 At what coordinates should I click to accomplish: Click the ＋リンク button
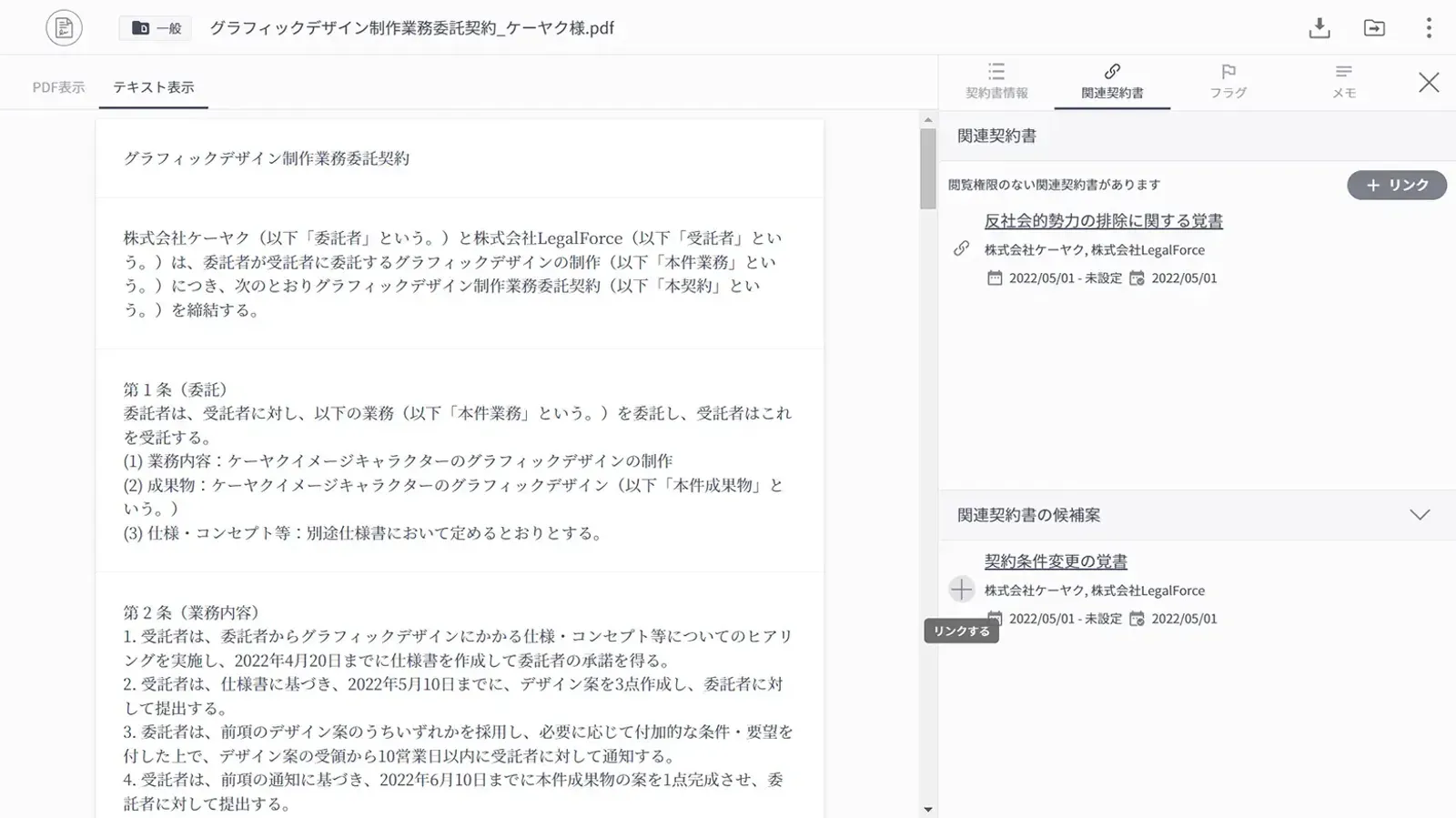pos(1396,185)
